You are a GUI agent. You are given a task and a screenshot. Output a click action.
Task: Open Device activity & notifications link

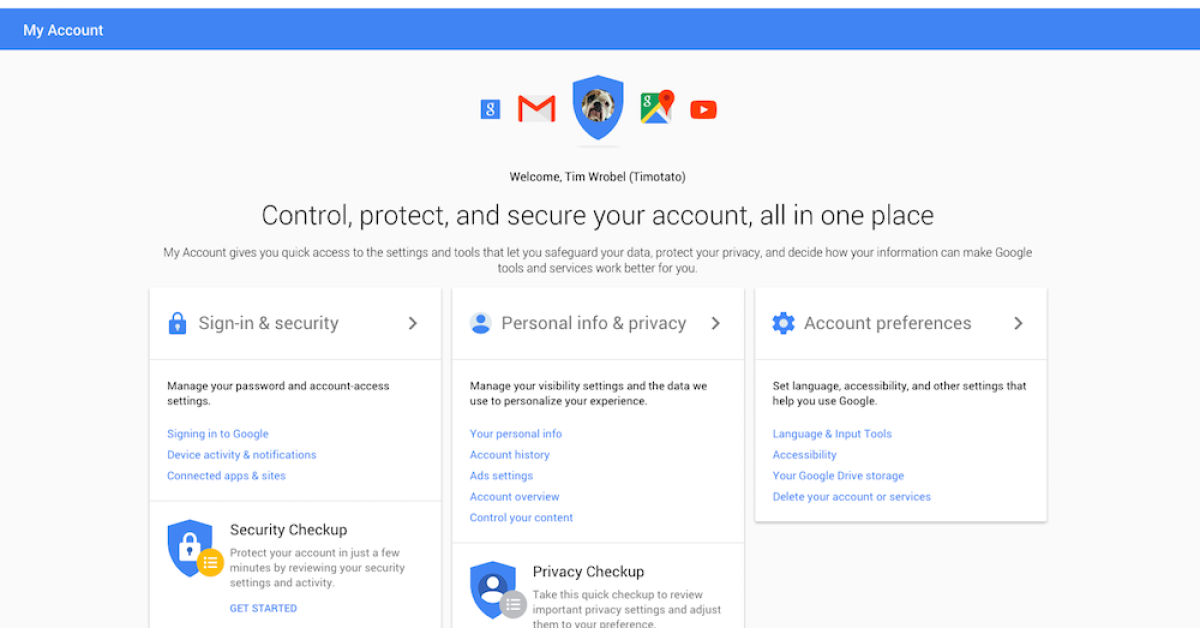pos(242,455)
